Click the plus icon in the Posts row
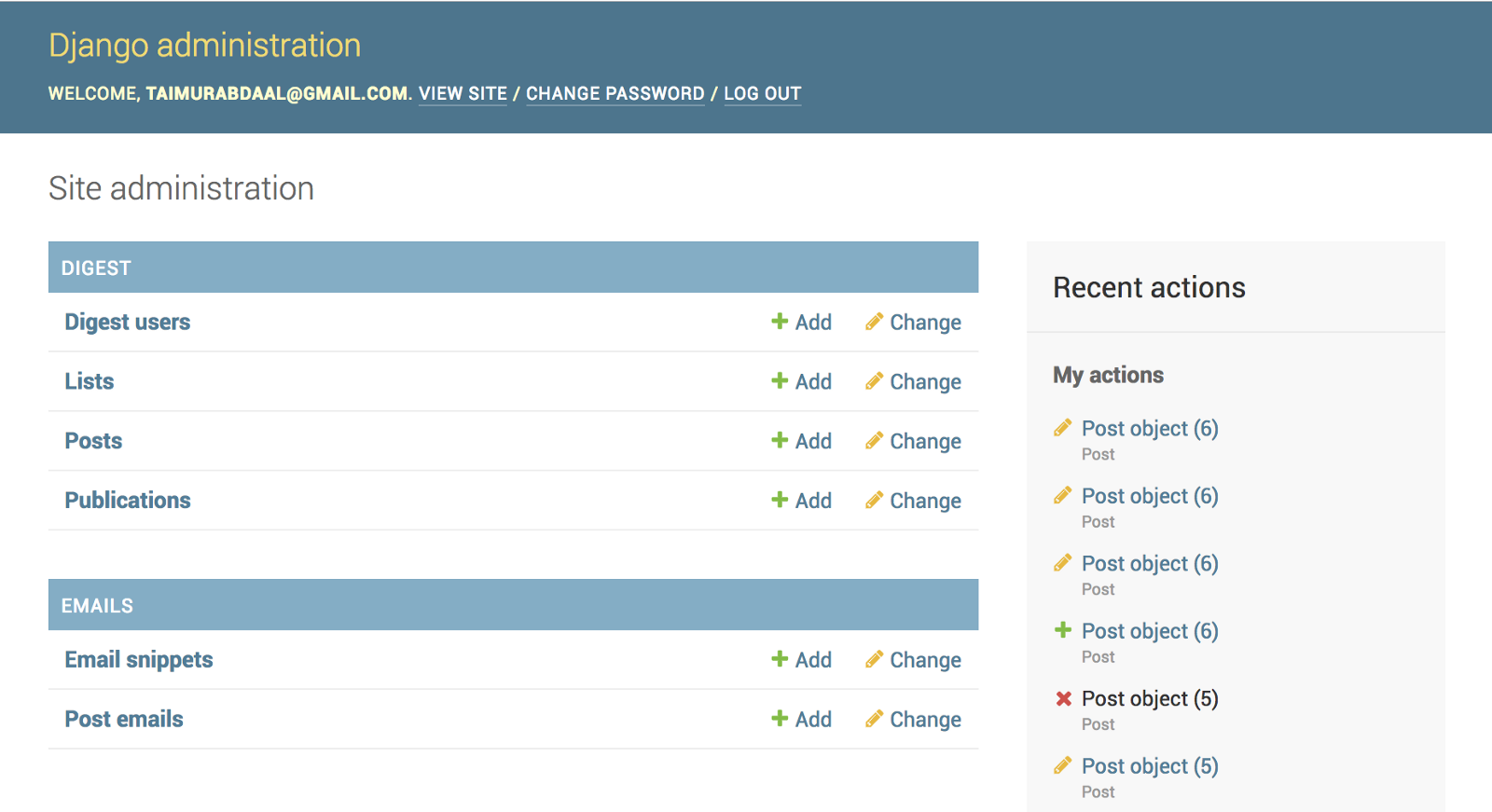The image size is (1492, 812). click(x=780, y=441)
